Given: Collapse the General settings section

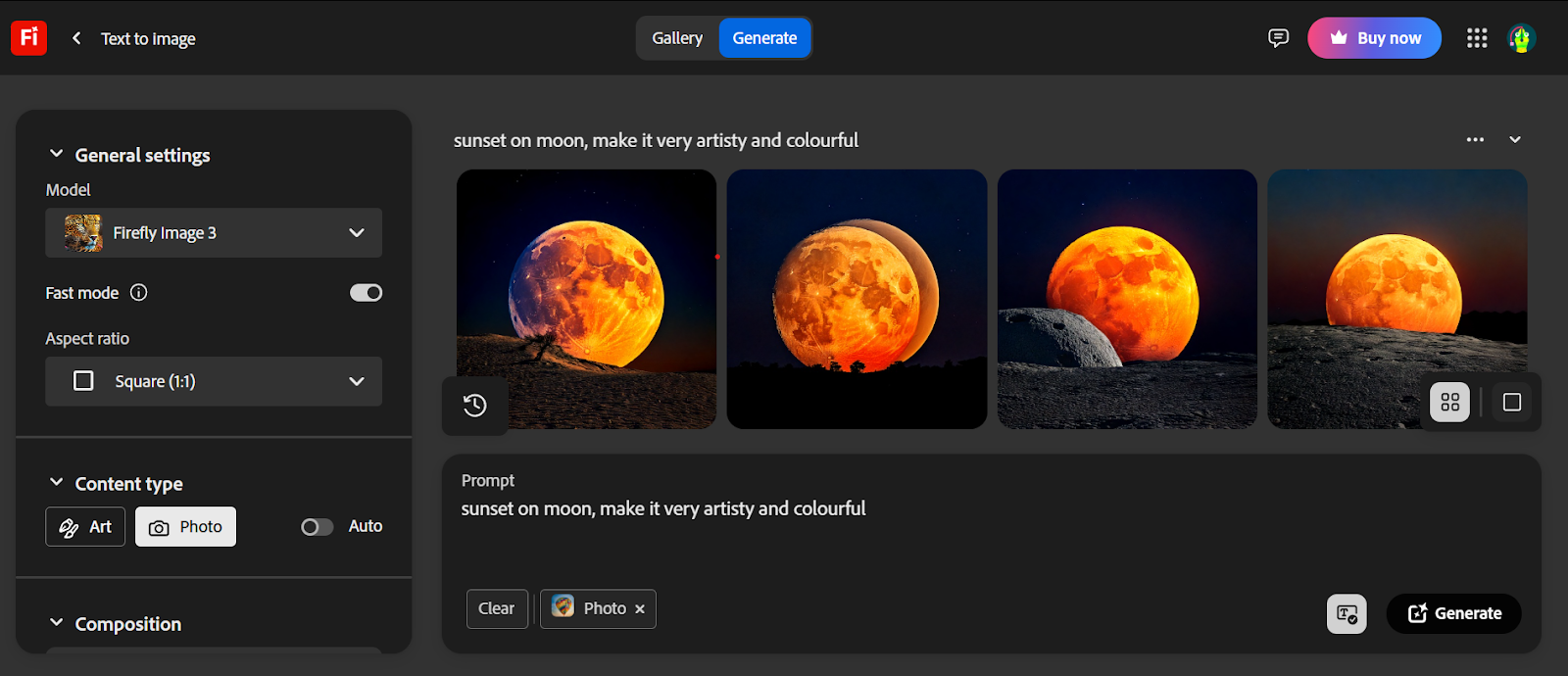Looking at the screenshot, I should [x=57, y=154].
